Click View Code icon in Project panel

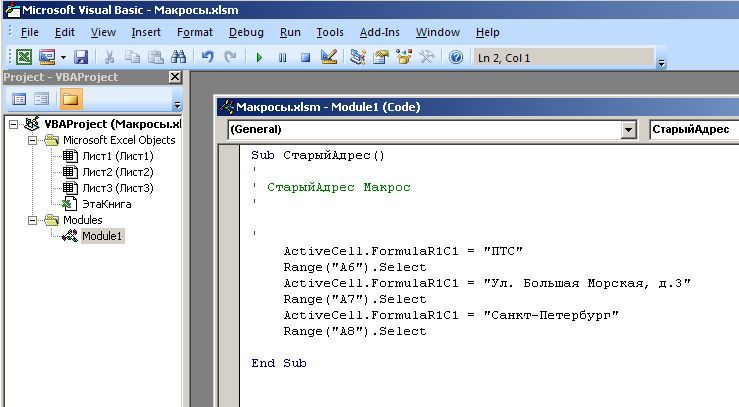tap(19, 99)
